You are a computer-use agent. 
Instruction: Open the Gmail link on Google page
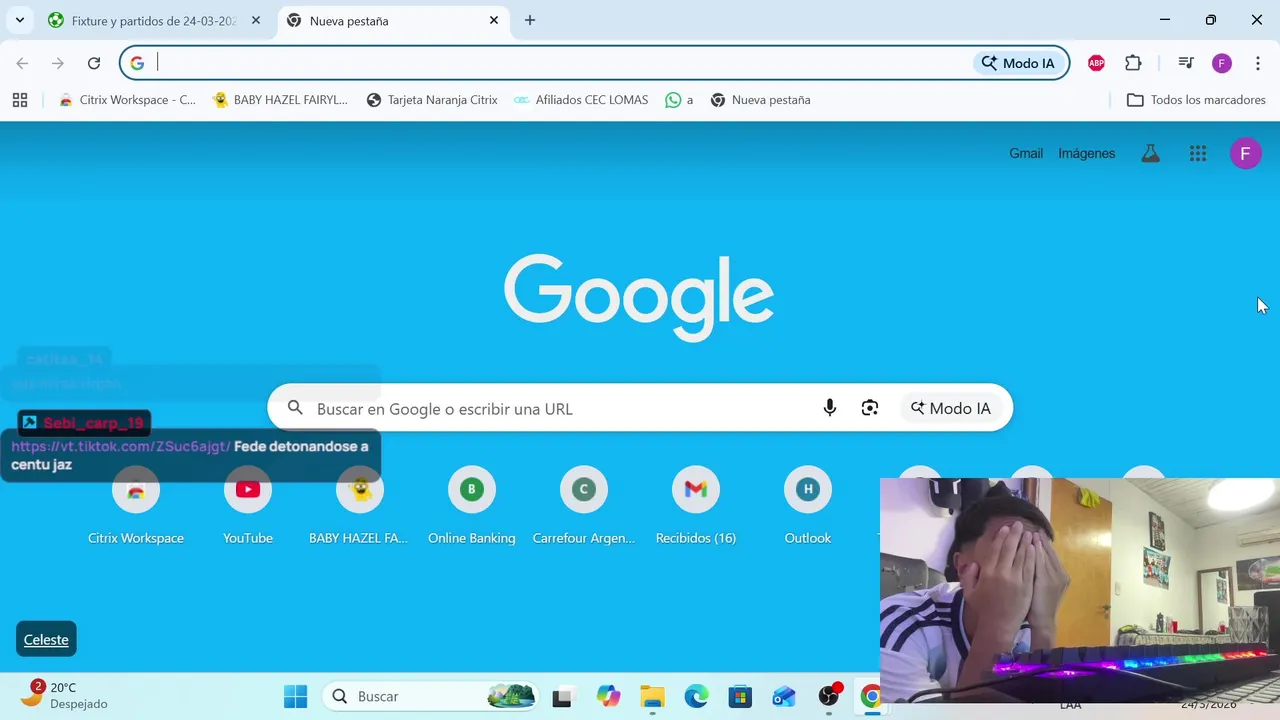pyautogui.click(x=1026, y=153)
